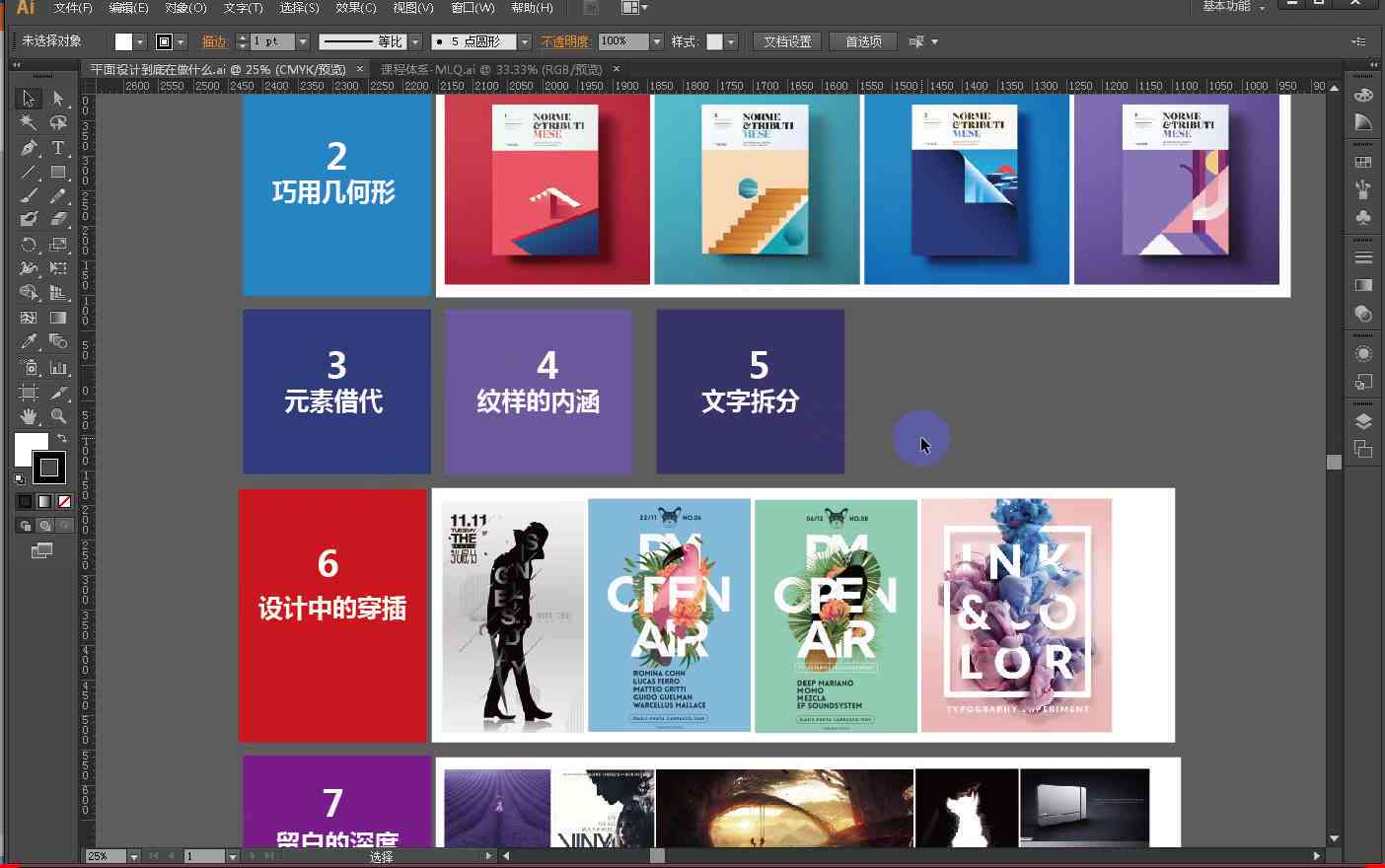The width and height of the screenshot is (1385, 868).
Task: Click horizontal scrollbar thumb
Action: click(x=658, y=856)
